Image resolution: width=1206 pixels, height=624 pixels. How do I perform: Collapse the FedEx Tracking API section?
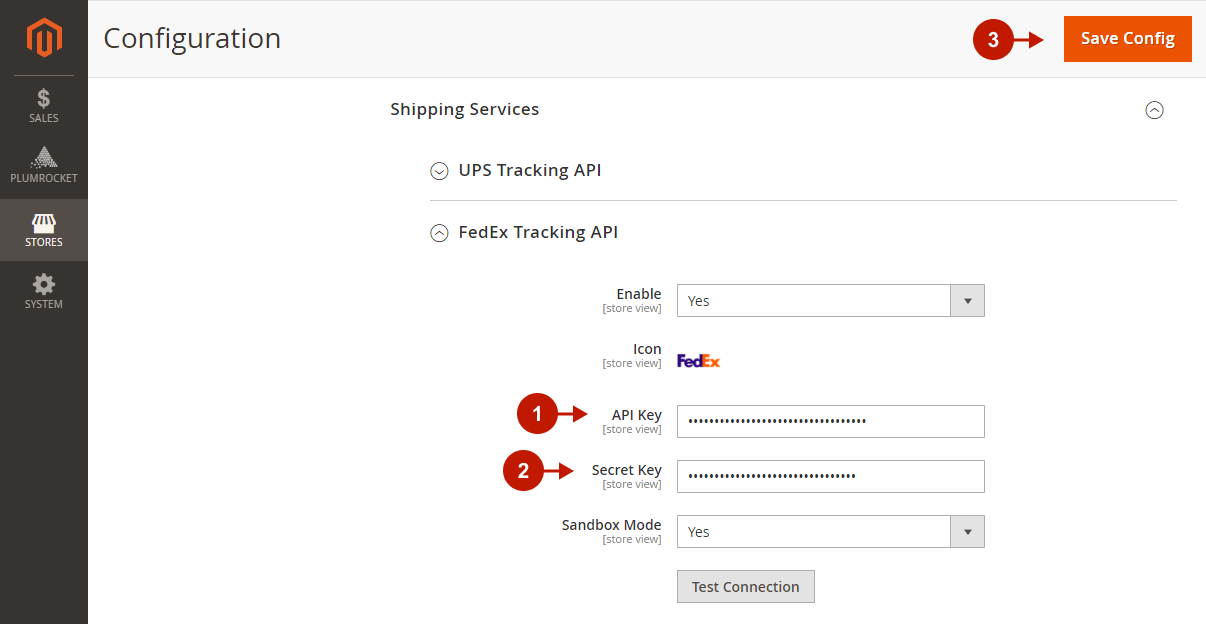click(439, 233)
